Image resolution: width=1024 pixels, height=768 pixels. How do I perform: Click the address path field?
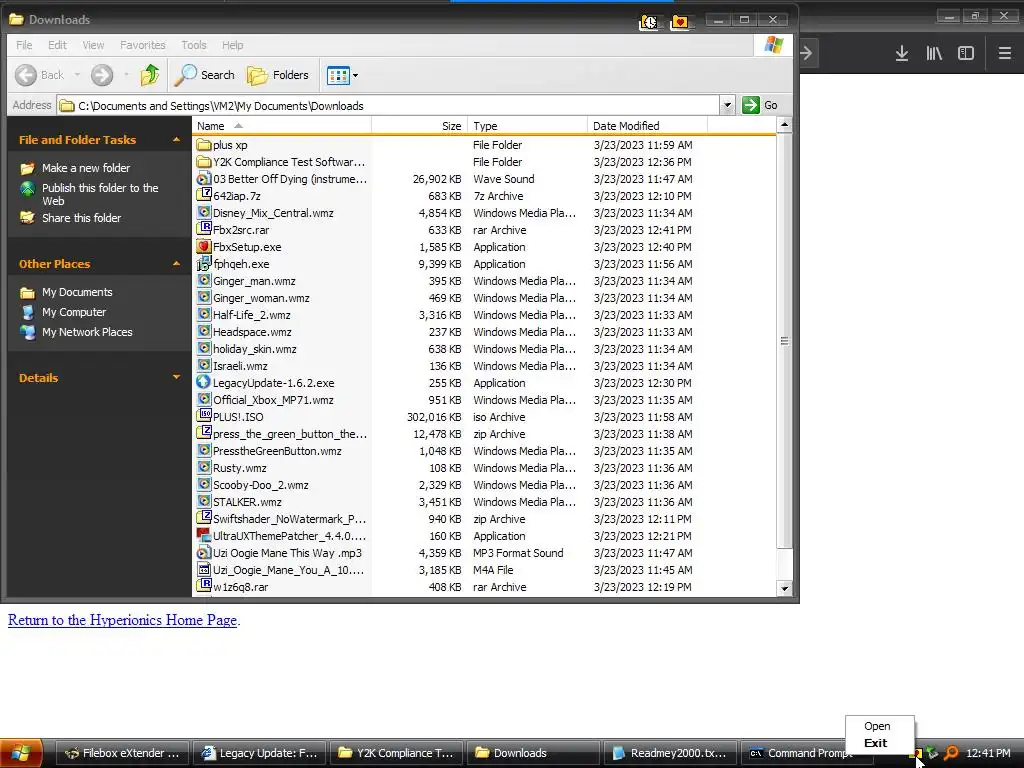click(x=388, y=105)
